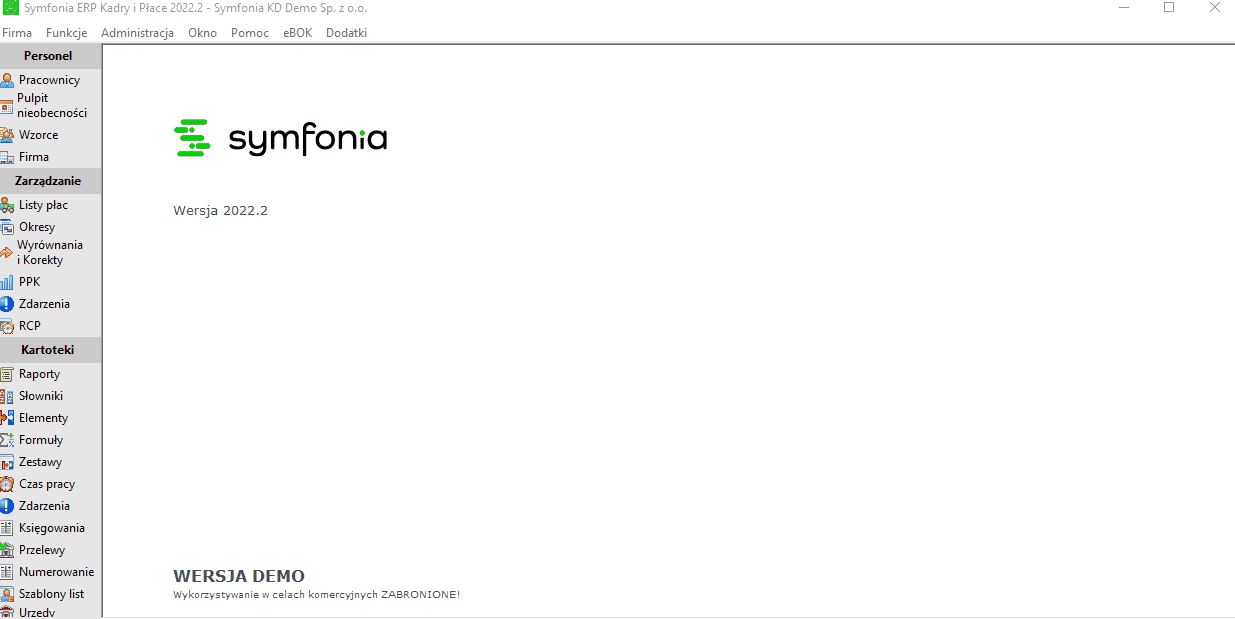This screenshot has height=619, width=1235.
Task: Collapse the Zarządzanie section header
Action: (x=50, y=181)
